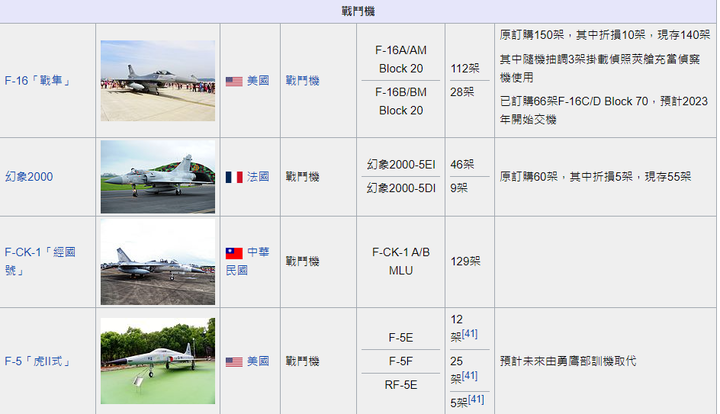Open the 中華民國 country link
The image size is (720, 414).
pos(248,261)
